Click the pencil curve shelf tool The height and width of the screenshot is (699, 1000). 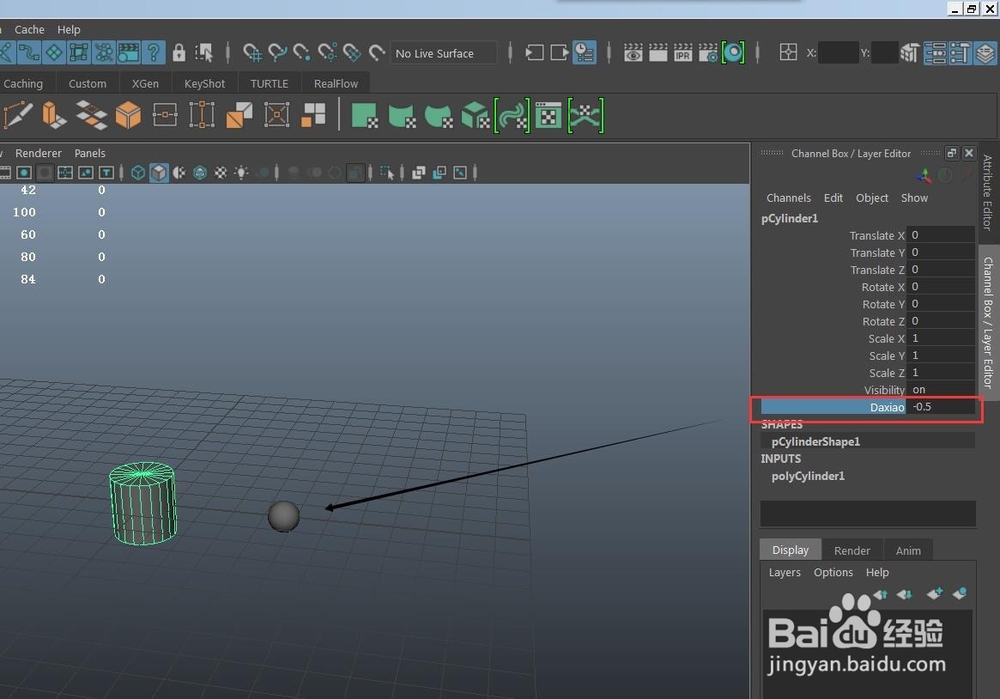pos(17,115)
